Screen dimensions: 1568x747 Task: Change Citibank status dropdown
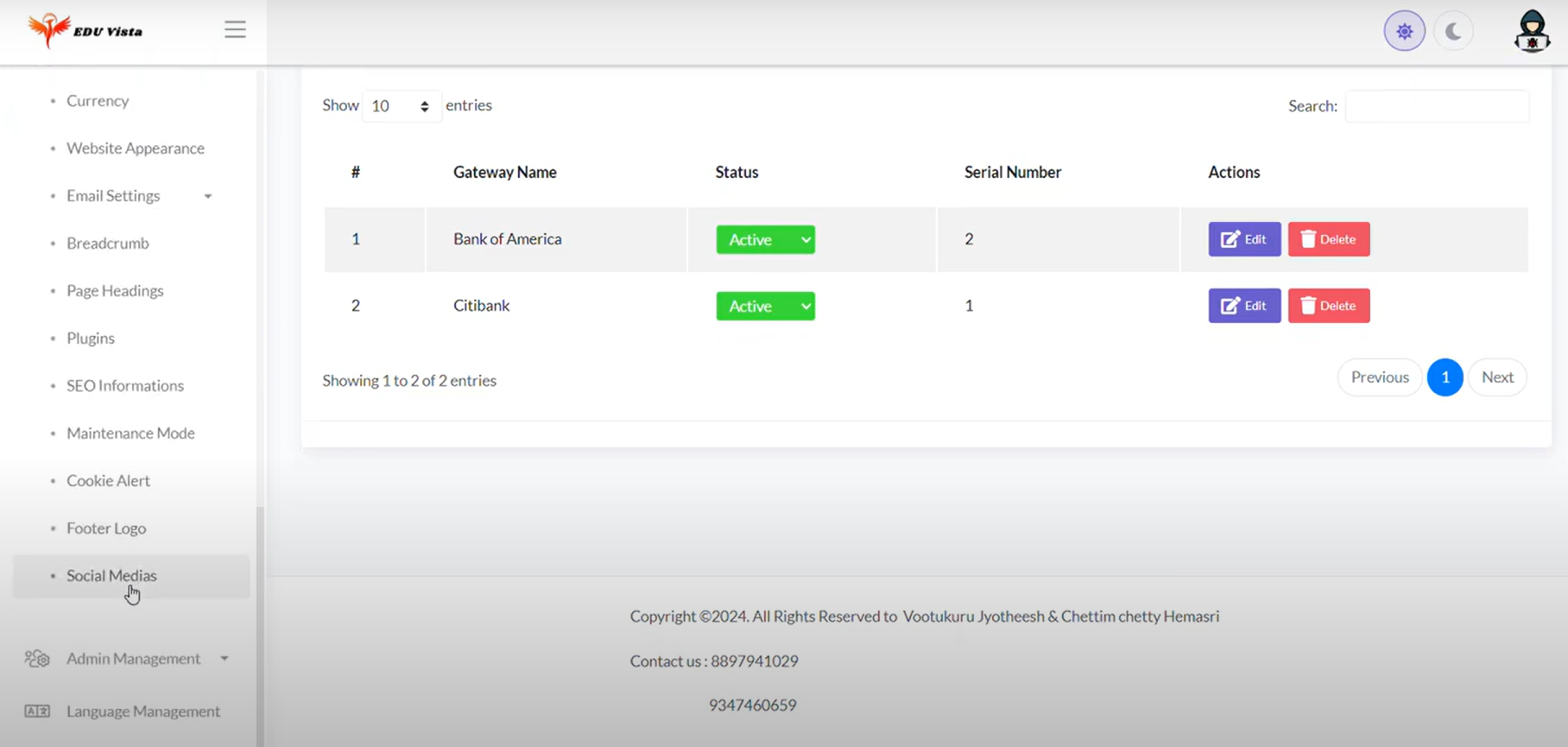(x=765, y=306)
